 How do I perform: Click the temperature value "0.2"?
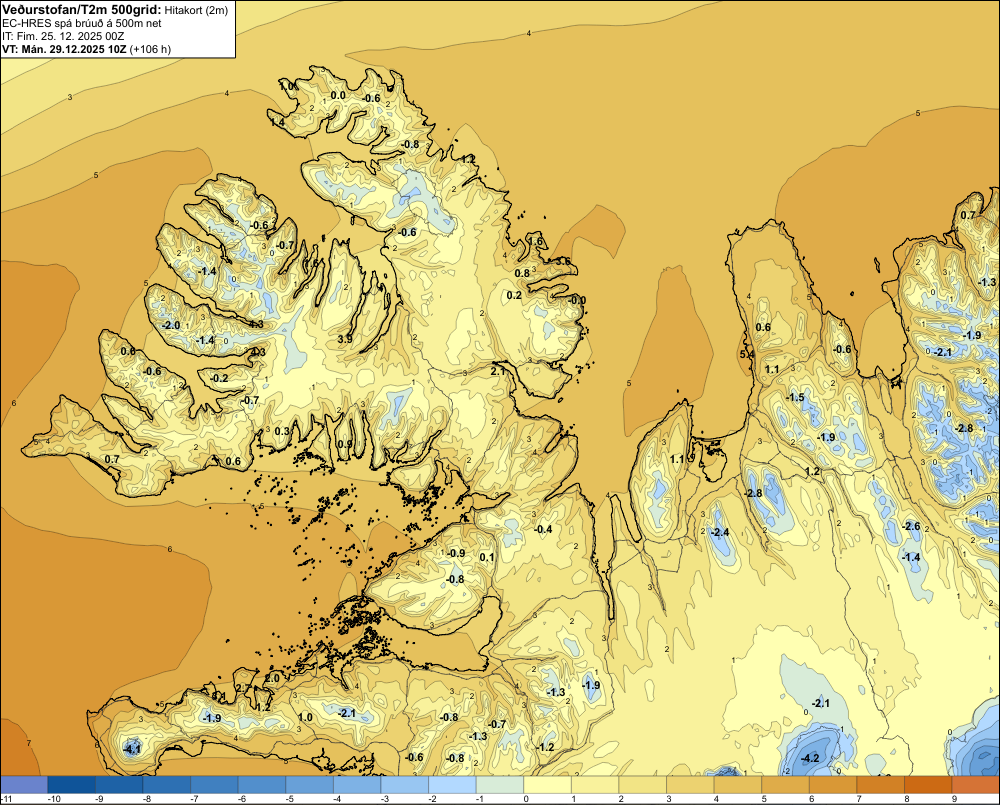tap(514, 295)
